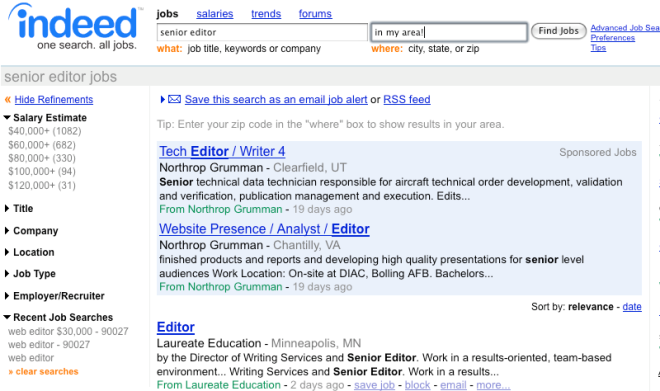This screenshot has height=391, width=660.
Task: Open the trends tab
Action: point(266,13)
